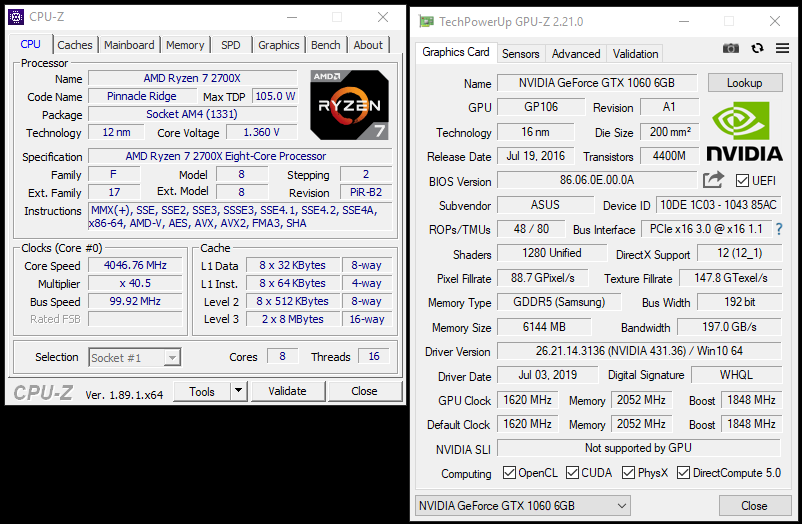Open the Socket #1 selection dropdown
This screenshot has height=524, width=802.
pyautogui.click(x=135, y=357)
